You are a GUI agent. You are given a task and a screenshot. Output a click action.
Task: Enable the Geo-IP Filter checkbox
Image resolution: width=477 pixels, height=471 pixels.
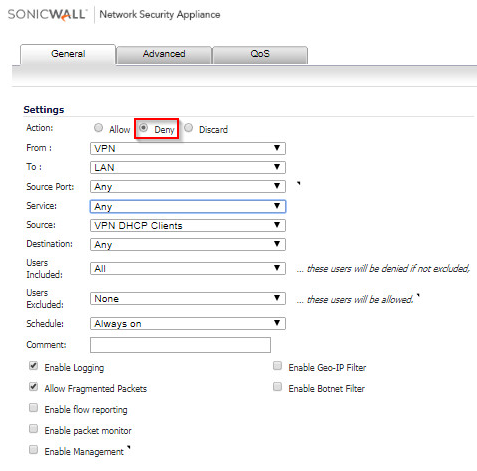[277, 366]
